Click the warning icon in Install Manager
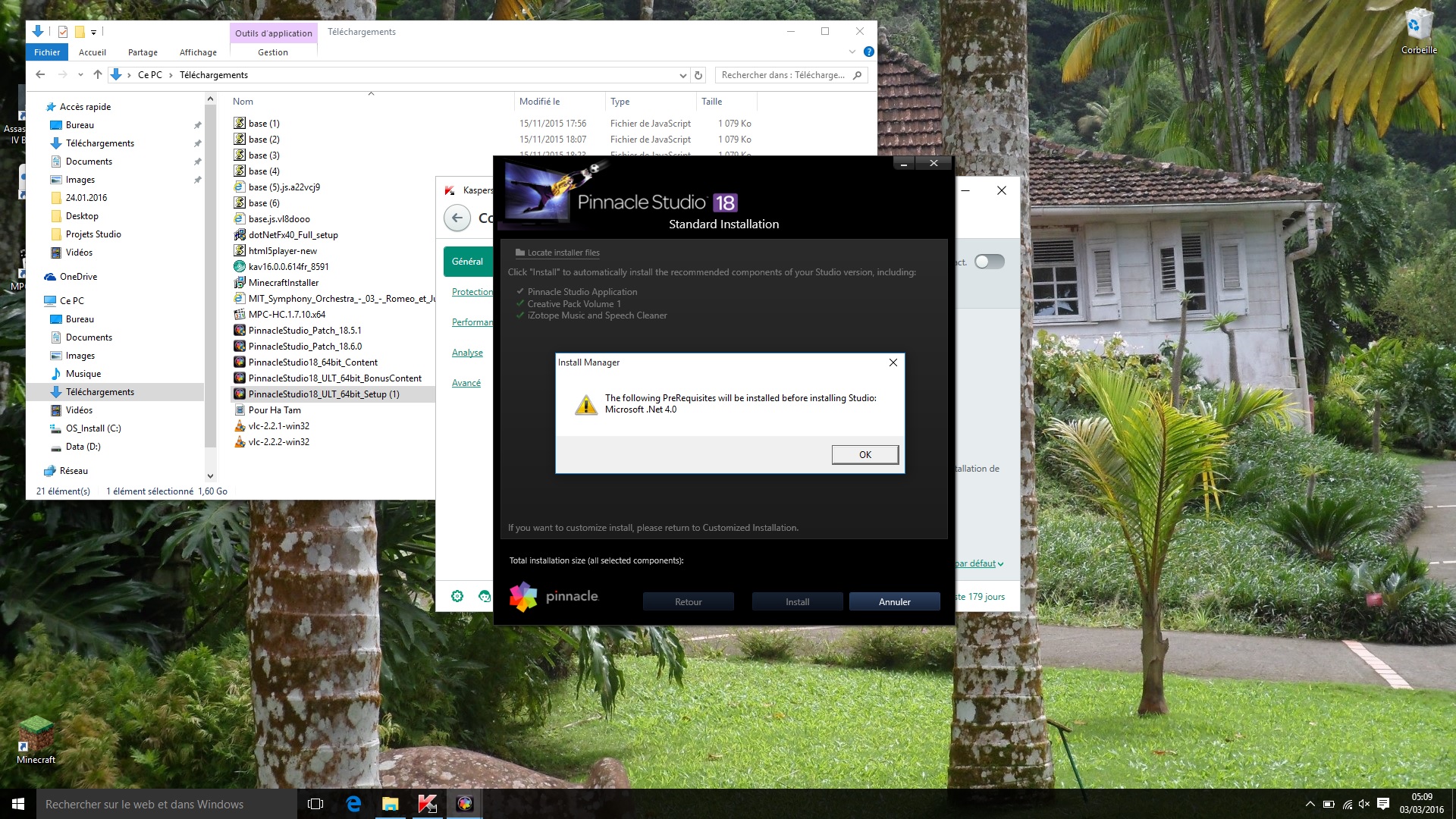Screen dimensions: 1456x819 point(585,404)
